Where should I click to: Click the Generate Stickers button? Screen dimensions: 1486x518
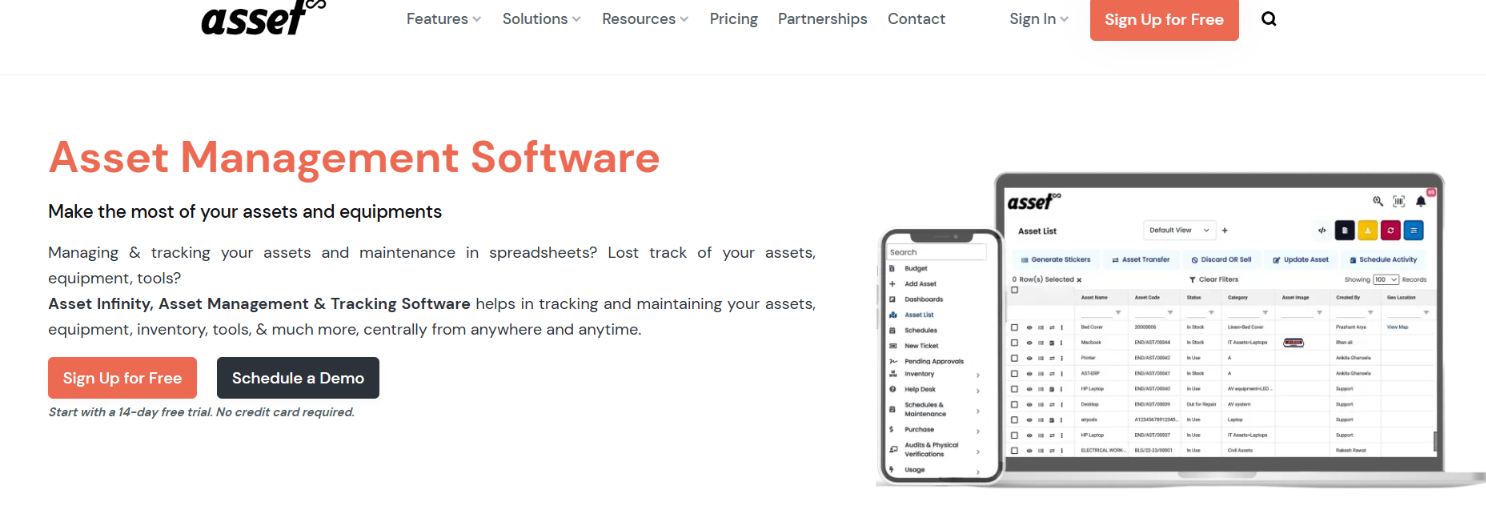click(1055, 260)
